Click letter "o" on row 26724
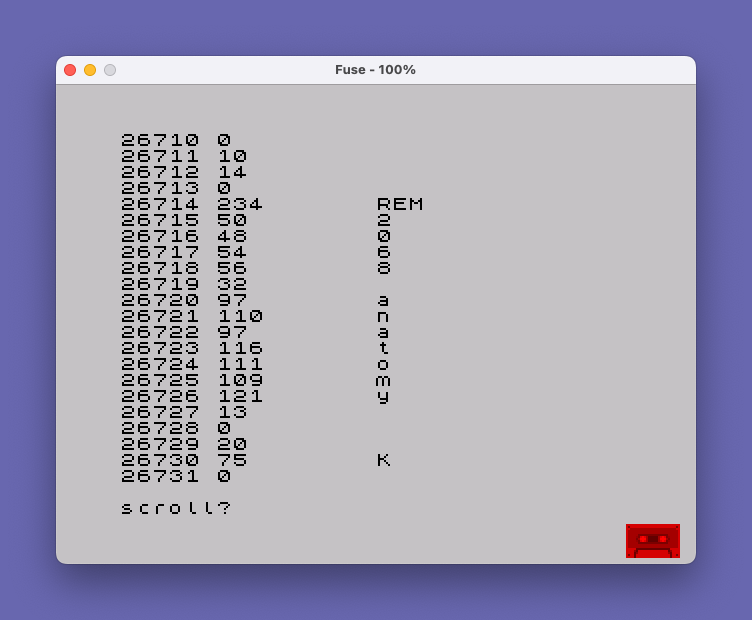 click(x=384, y=364)
